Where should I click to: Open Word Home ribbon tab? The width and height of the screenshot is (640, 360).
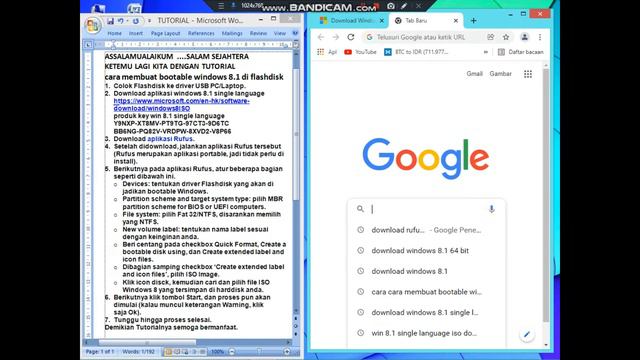(x=114, y=33)
